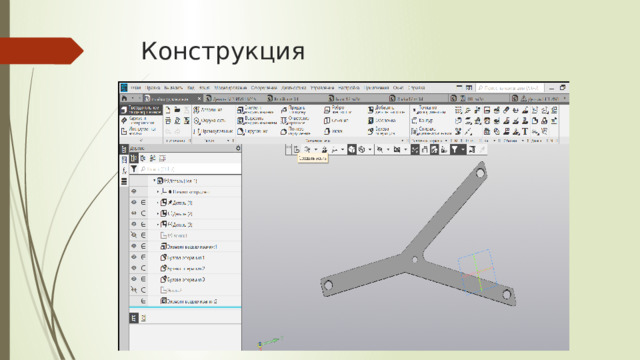The image size is (640, 360).
Task: Open the filter funnel dropdown arrow in view toolbar
Action: click(x=462, y=150)
